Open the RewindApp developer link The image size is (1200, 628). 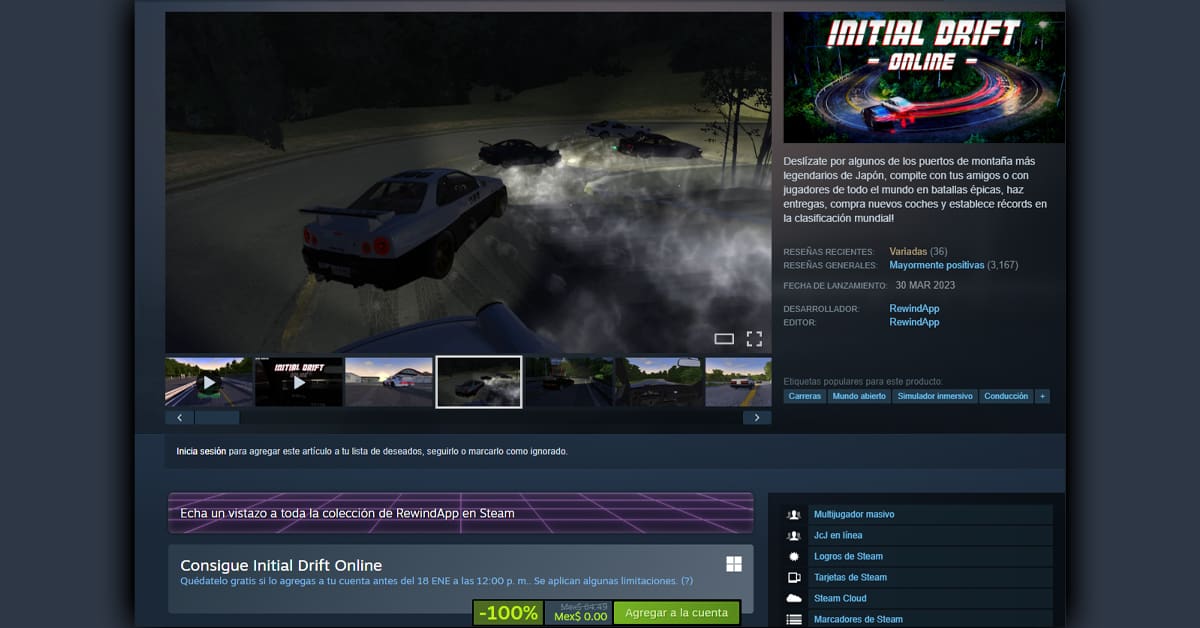[x=914, y=309]
